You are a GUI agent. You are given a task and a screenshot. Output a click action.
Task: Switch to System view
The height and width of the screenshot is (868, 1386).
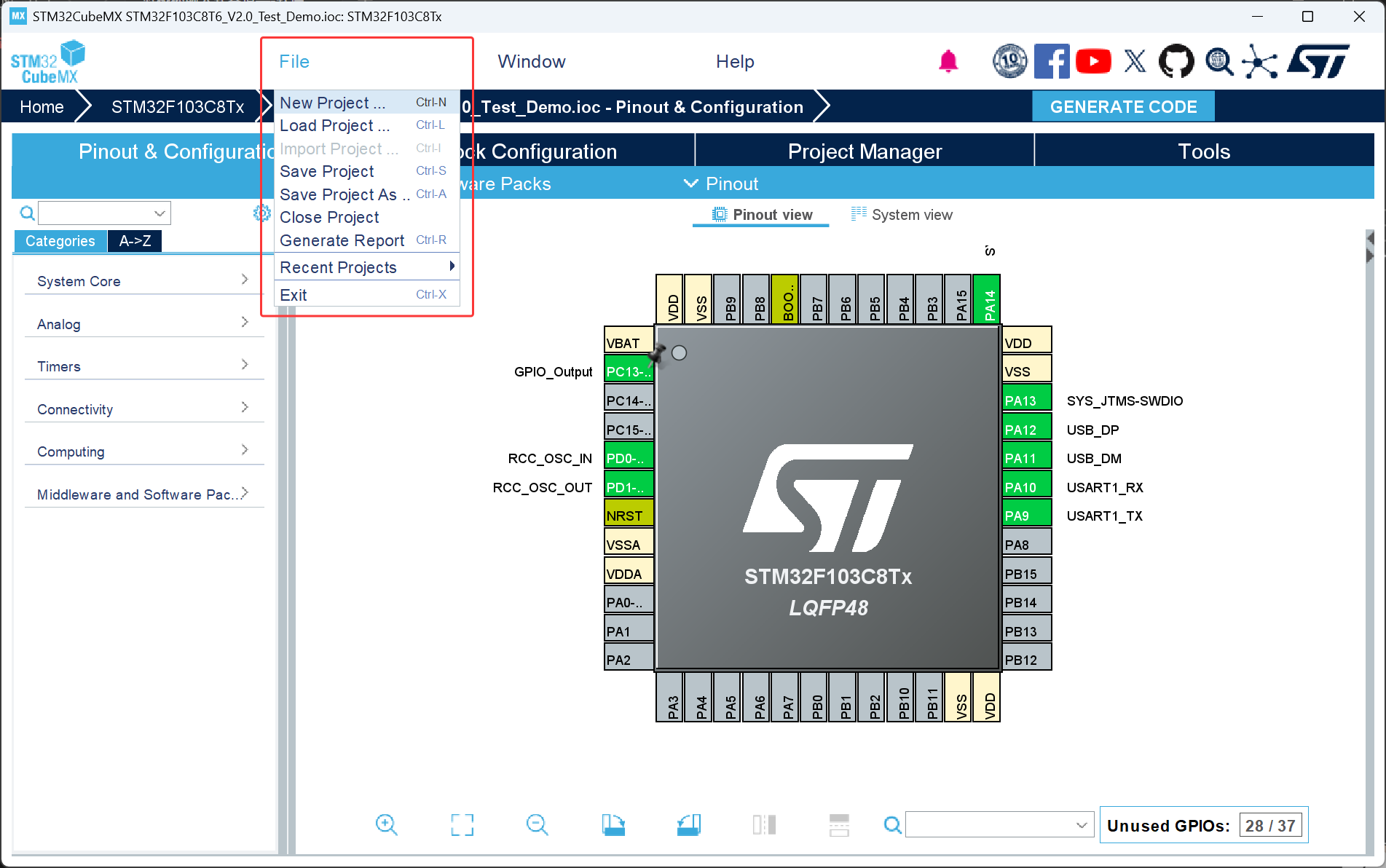902,215
